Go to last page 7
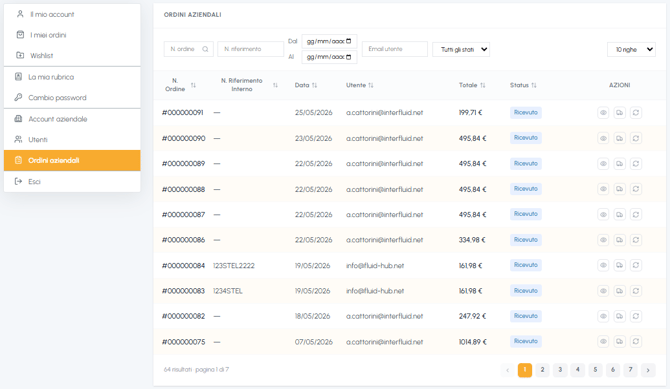The width and height of the screenshot is (670, 389). [x=630, y=370]
